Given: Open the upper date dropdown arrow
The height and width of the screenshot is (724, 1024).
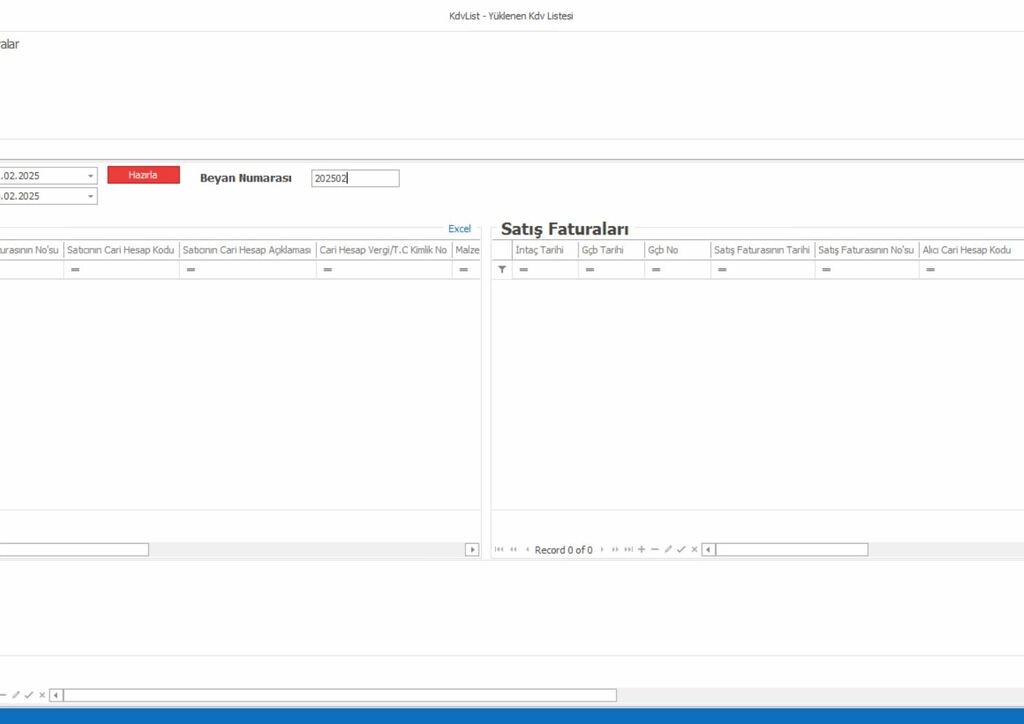Looking at the screenshot, I should coord(90,176).
